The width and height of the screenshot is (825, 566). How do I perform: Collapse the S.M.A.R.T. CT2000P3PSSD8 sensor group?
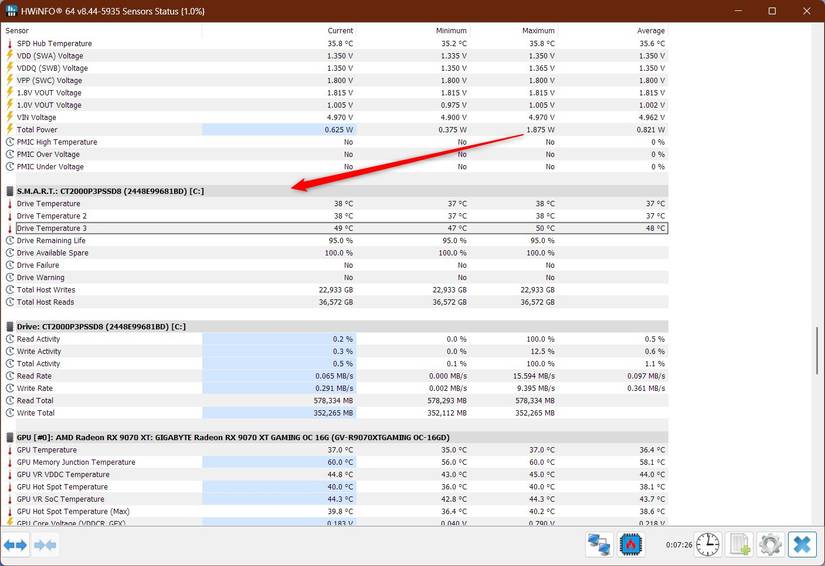(x=10, y=191)
